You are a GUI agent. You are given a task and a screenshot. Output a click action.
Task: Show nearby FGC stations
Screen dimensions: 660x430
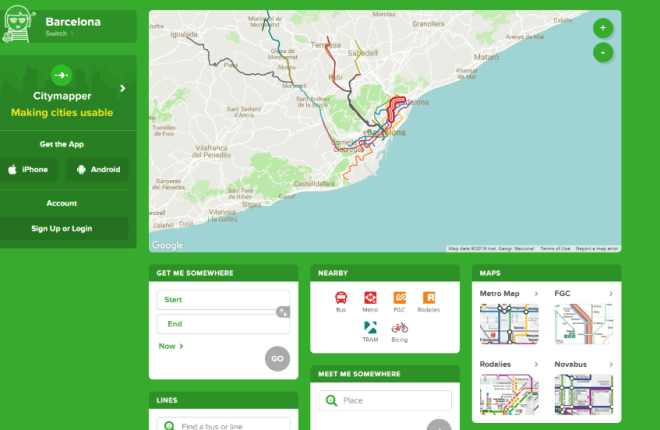click(x=399, y=302)
